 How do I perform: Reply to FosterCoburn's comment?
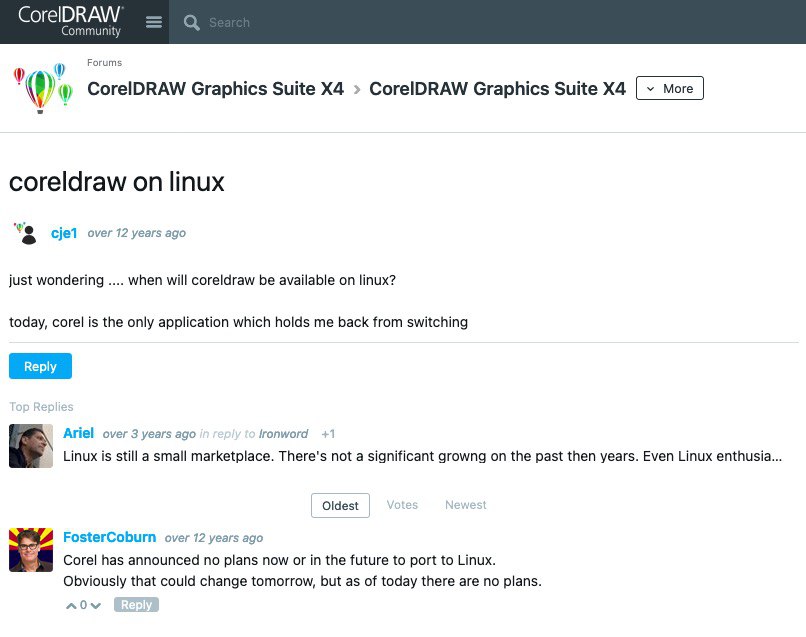136,605
